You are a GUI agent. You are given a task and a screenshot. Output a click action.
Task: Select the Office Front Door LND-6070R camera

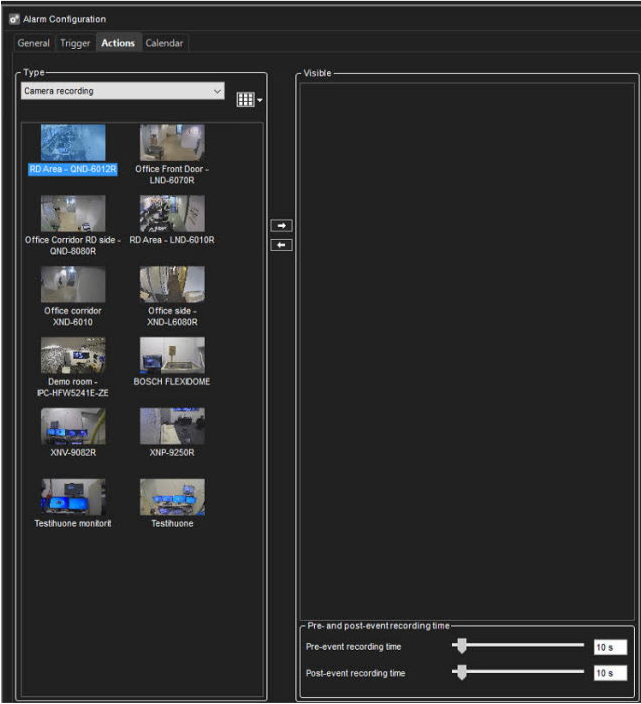tap(172, 144)
